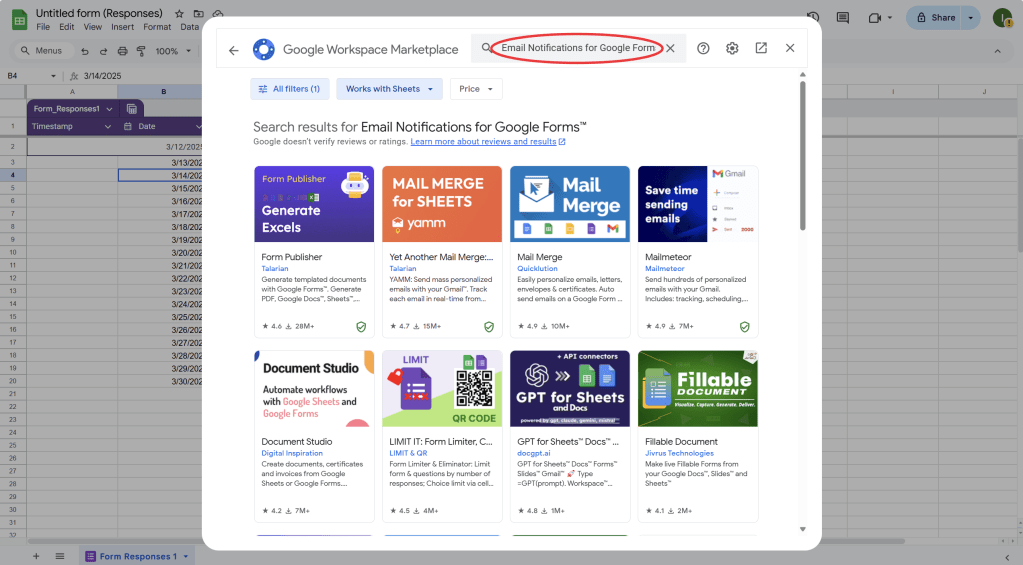Click in the Marketplace search field
This screenshot has width=1023, height=565.
pos(578,48)
